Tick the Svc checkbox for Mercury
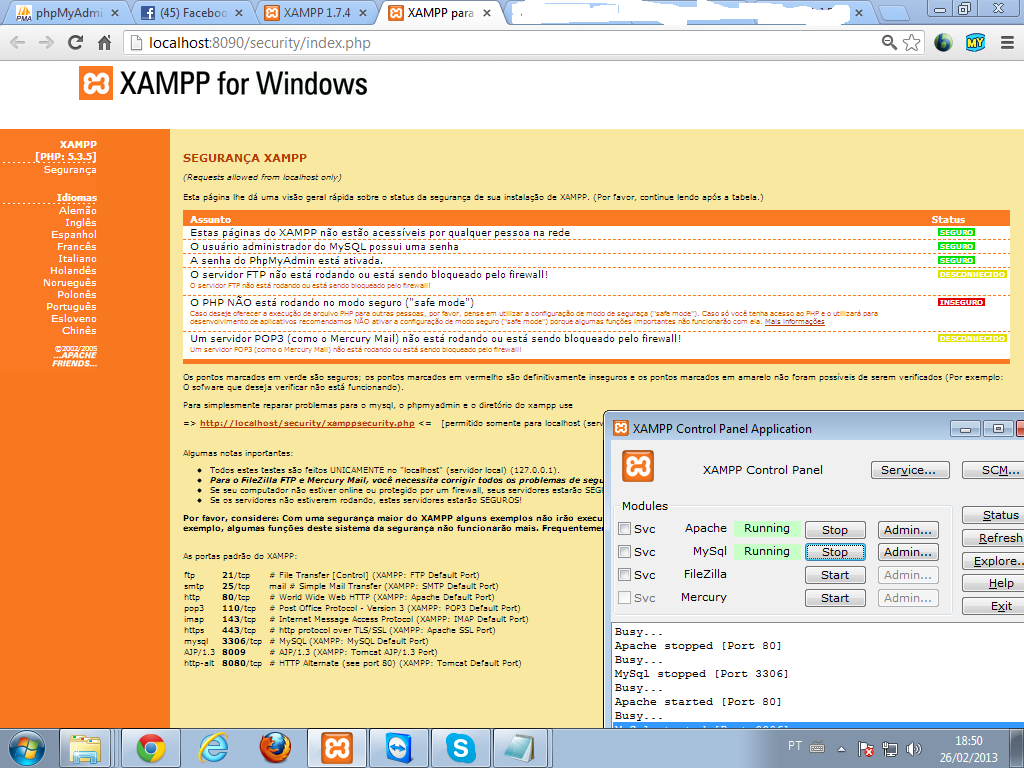 click(624, 598)
